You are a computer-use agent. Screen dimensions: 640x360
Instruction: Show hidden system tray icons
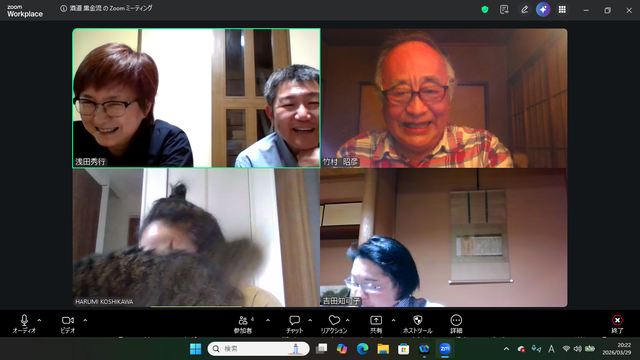coord(506,349)
